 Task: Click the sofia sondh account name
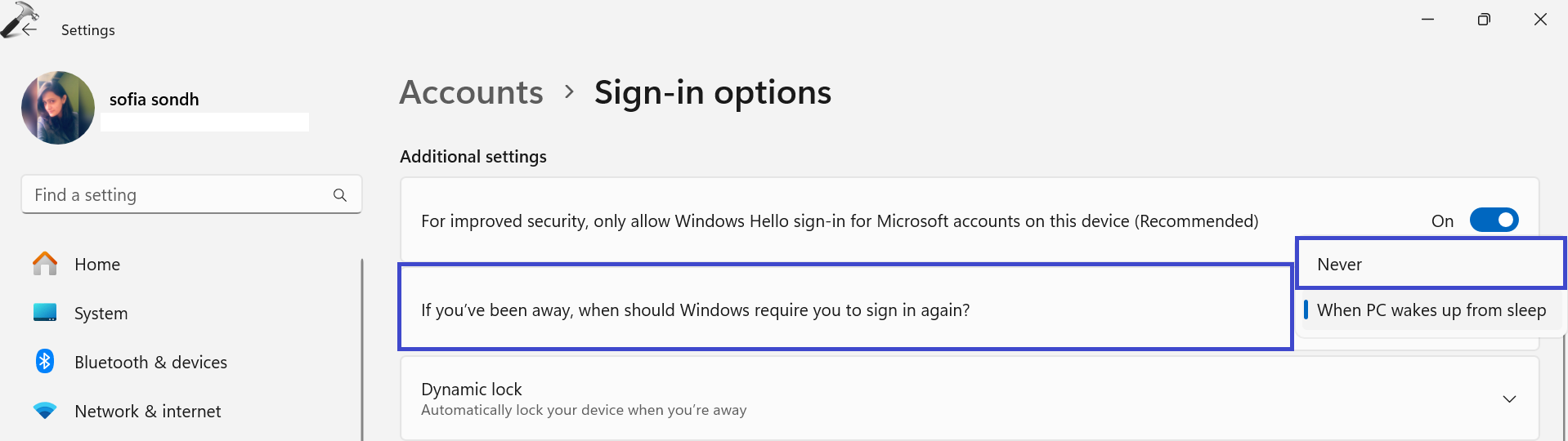pos(155,100)
